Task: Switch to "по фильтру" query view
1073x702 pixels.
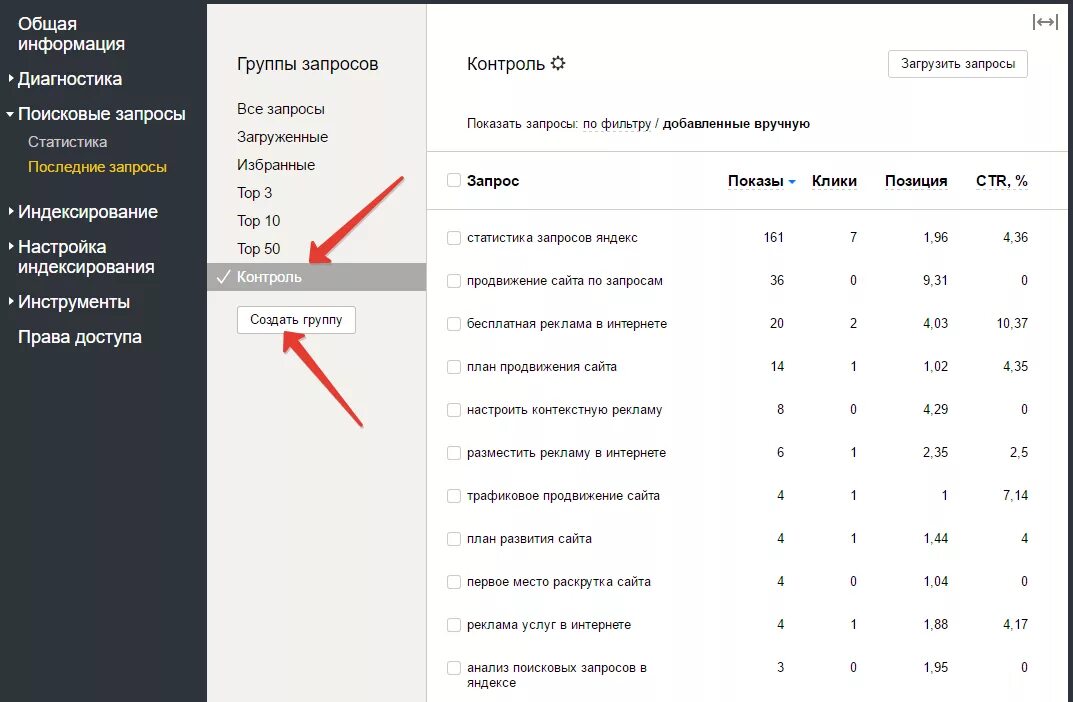Action: (617, 124)
